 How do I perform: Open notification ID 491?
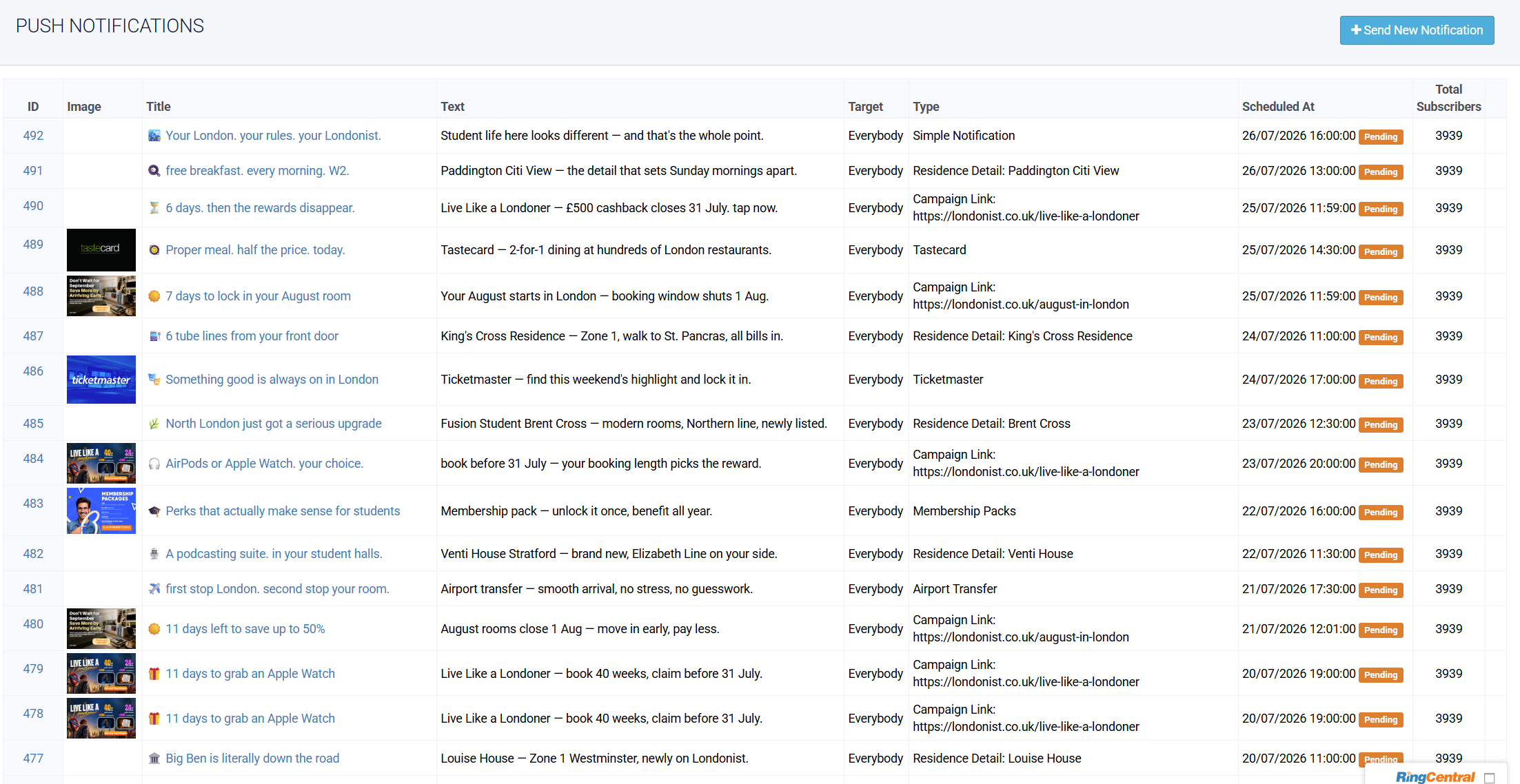coord(33,171)
